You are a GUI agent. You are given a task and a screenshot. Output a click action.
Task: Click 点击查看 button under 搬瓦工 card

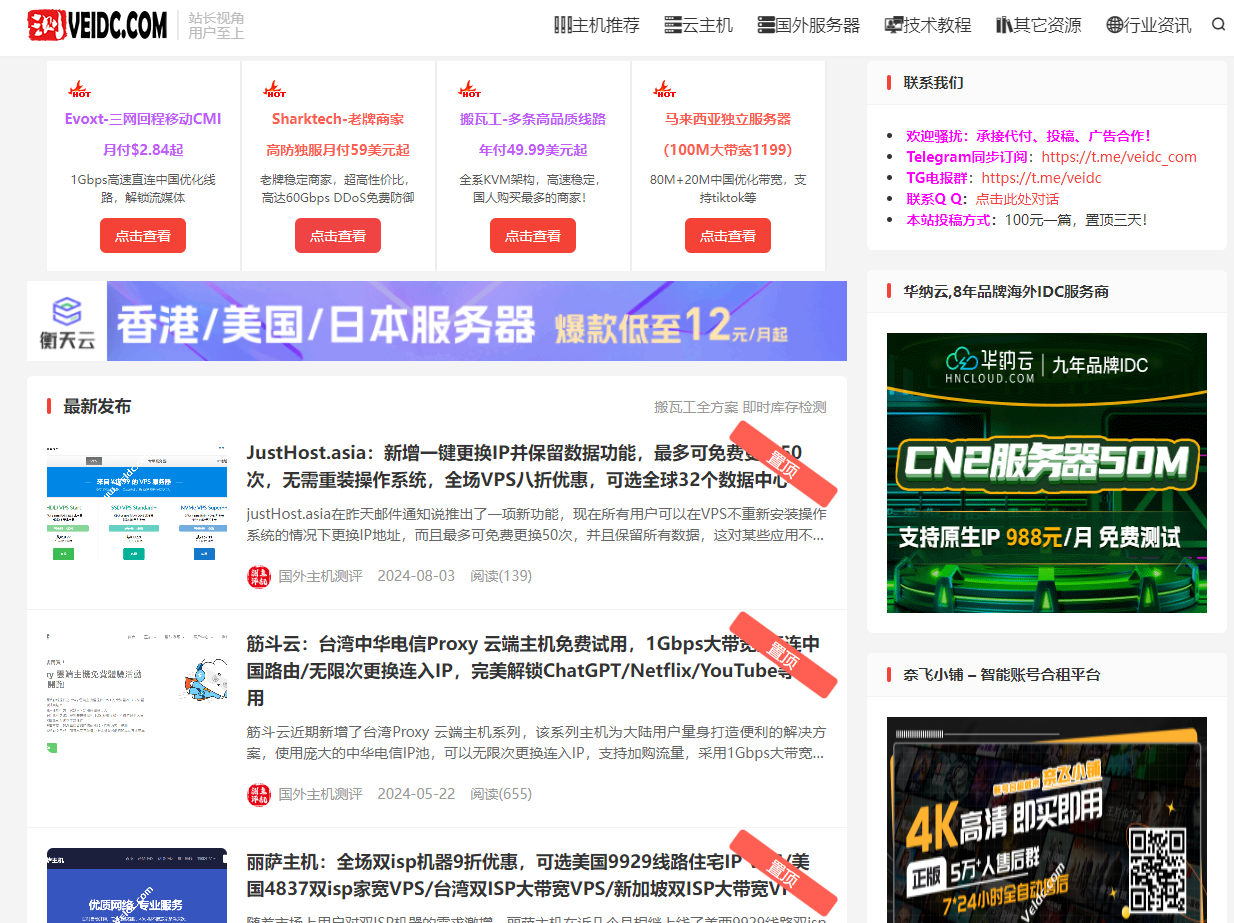(x=533, y=236)
